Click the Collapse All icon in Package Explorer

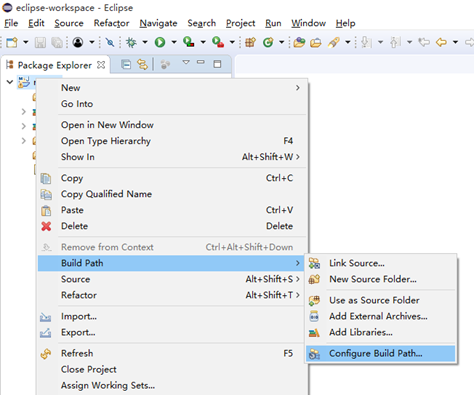(126, 64)
